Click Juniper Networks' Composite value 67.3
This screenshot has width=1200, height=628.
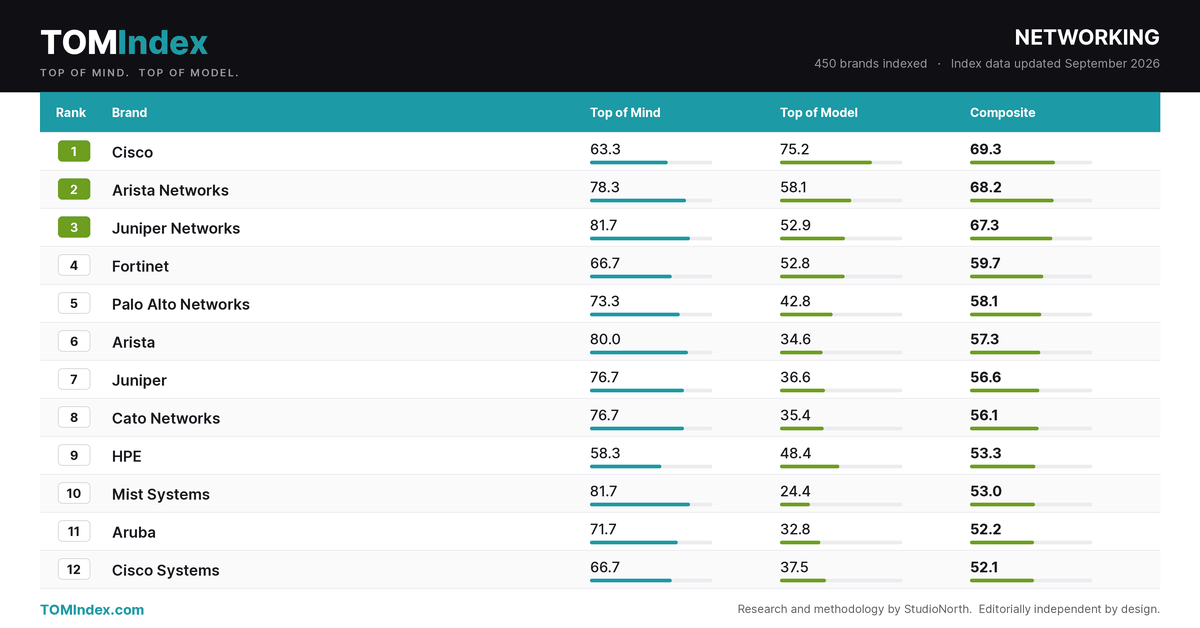tap(984, 225)
